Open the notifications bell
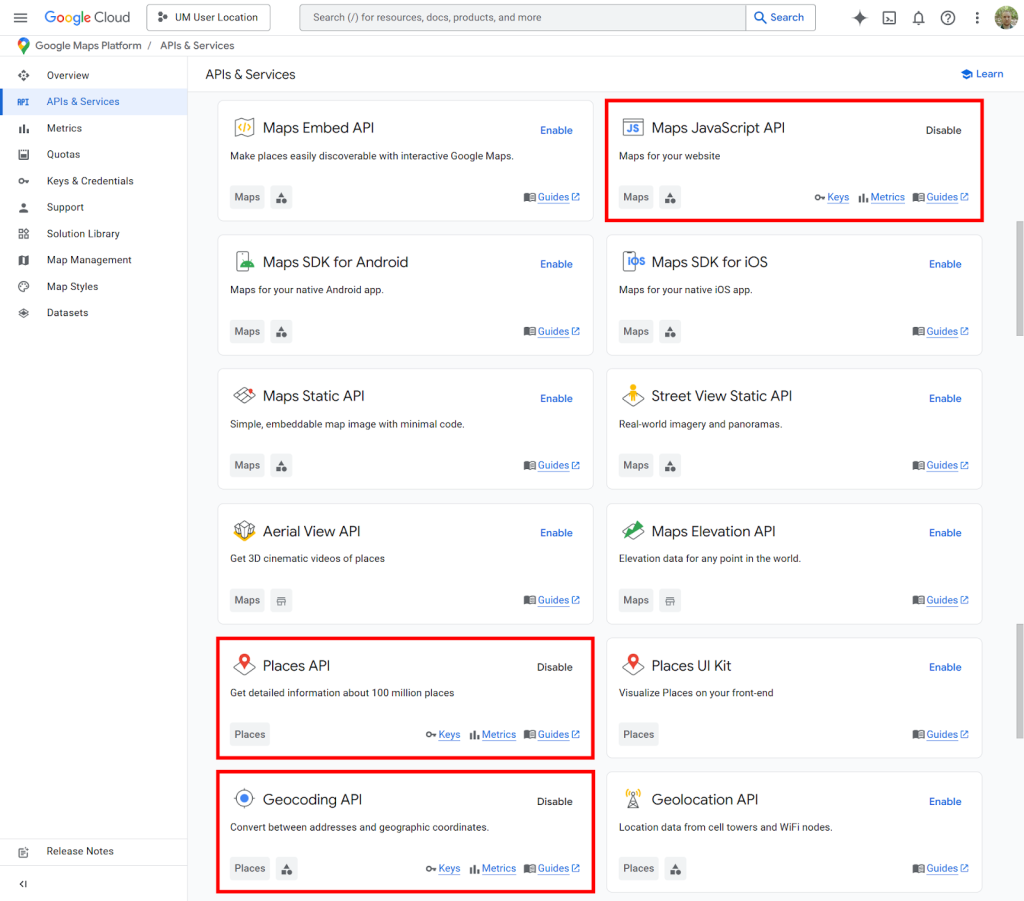This screenshot has width=1024, height=901. click(918, 17)
